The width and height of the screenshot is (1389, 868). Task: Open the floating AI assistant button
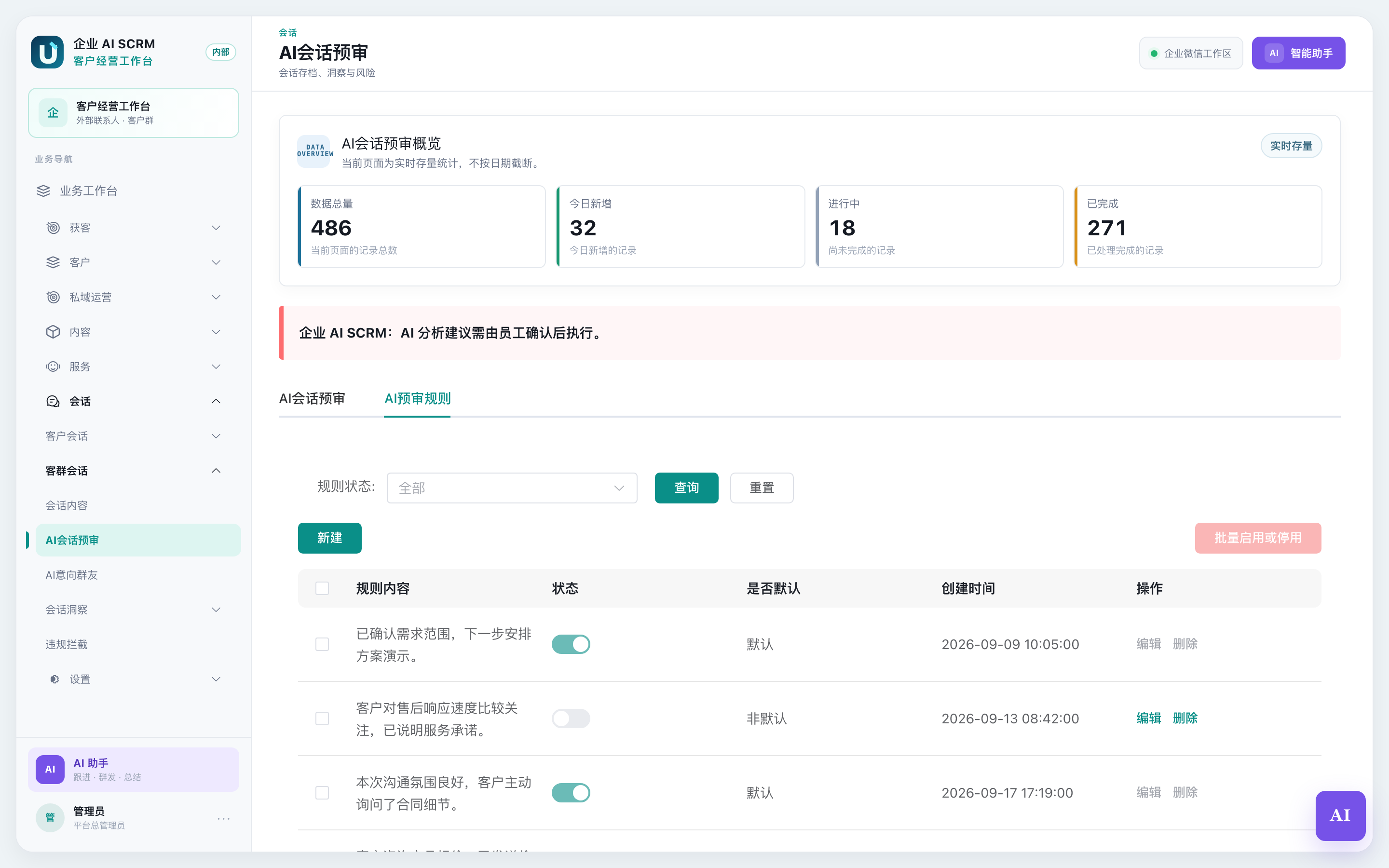point(1340,816)
